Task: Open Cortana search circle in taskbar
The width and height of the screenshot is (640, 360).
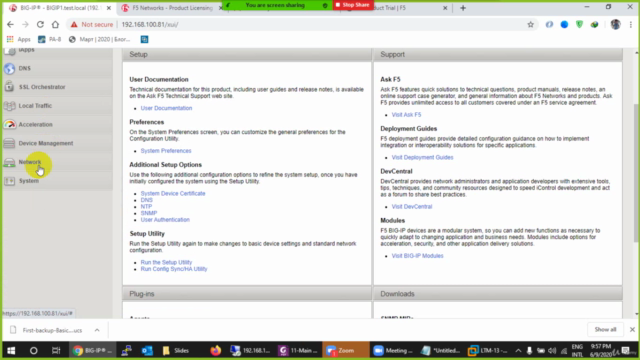Action: tap(33, 351)
